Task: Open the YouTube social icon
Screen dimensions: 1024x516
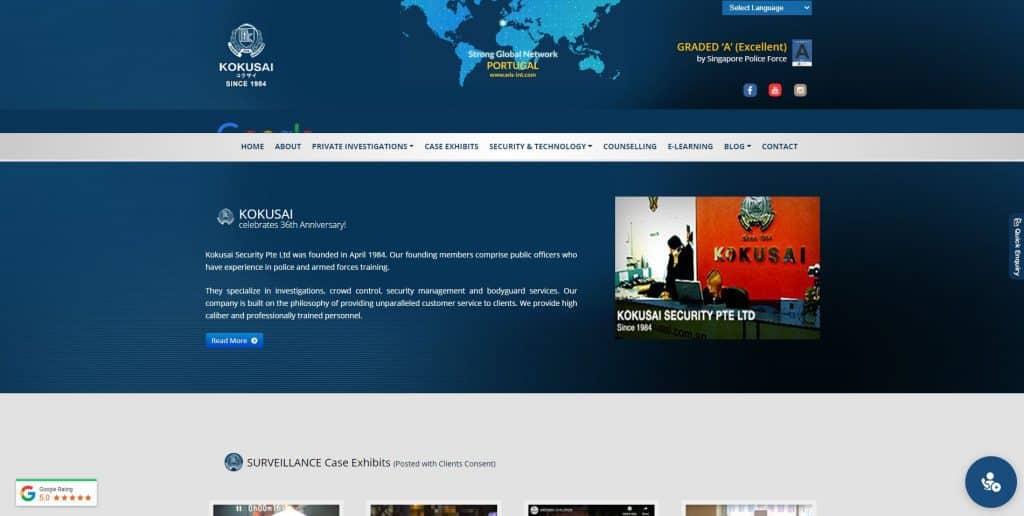Action: coord(775,90)
